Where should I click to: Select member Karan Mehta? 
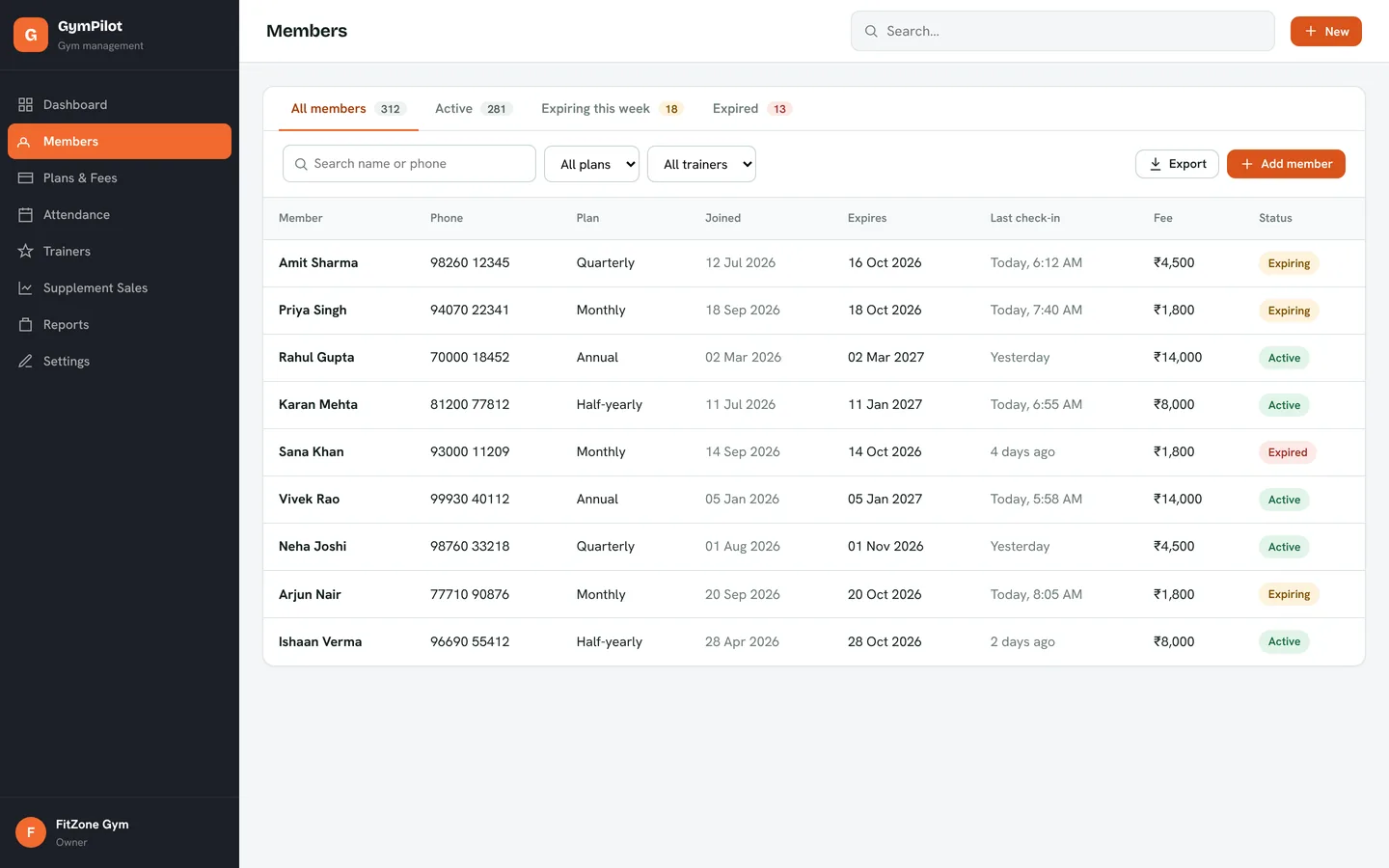[318, 404]
